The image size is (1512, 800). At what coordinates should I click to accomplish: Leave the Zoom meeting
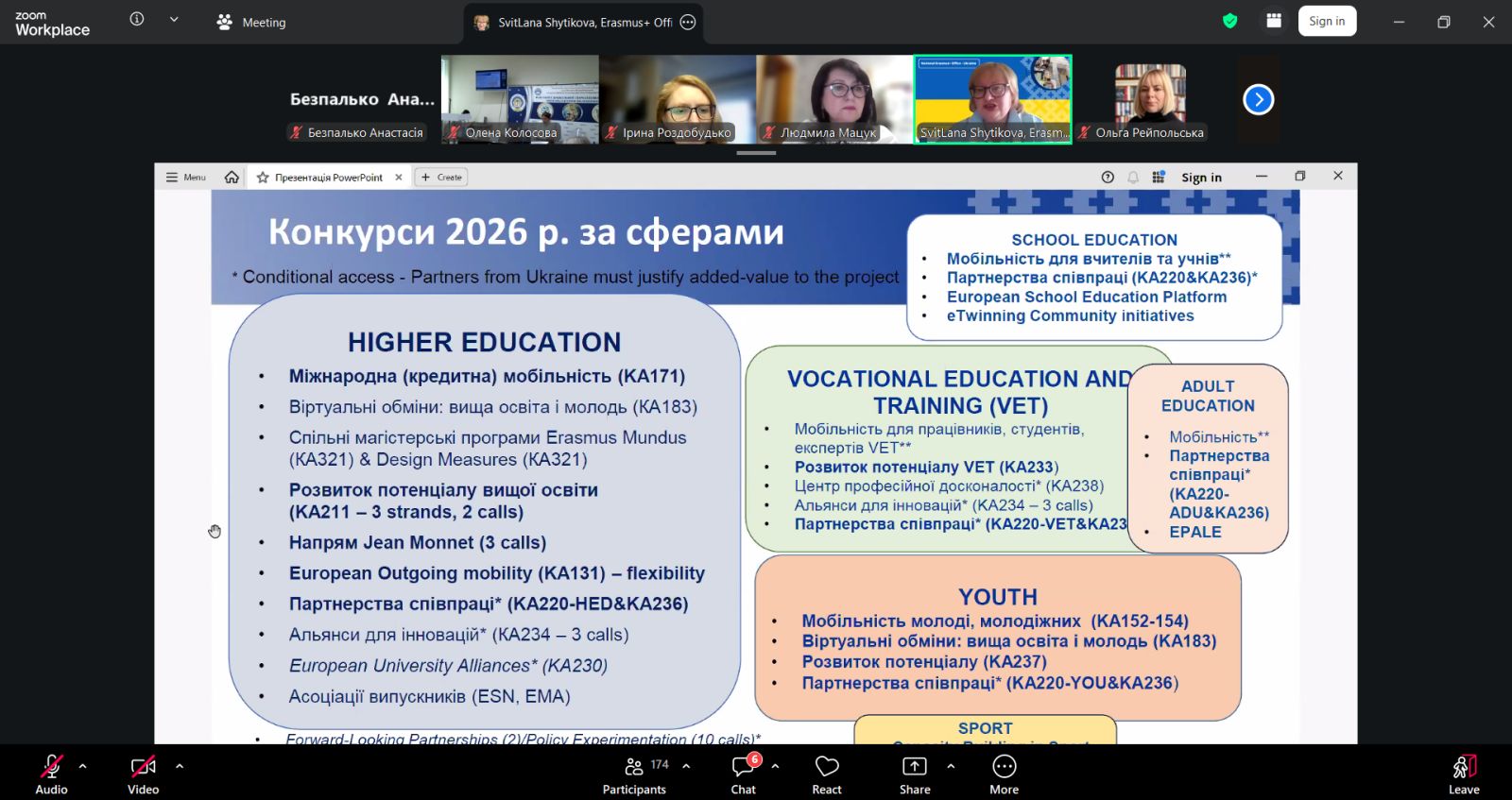coord(1464,774)
